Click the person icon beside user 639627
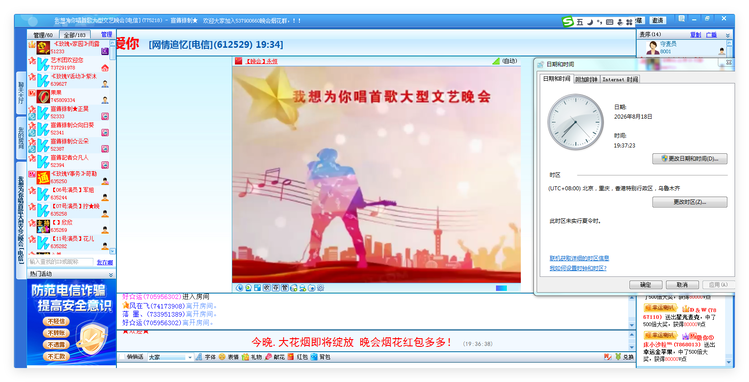Image resolution: width=749 pixels, height=382 pixels. 105,84
